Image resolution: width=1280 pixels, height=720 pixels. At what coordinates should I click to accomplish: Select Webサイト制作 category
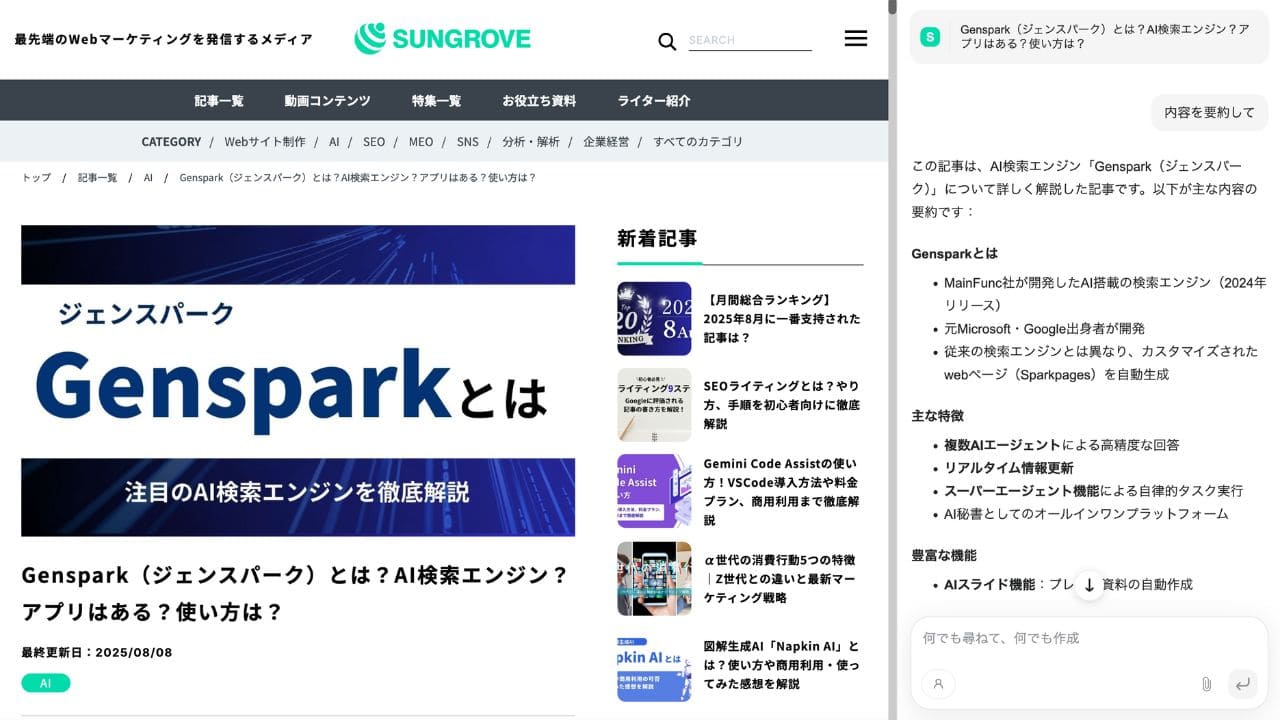tap(265, 142)
